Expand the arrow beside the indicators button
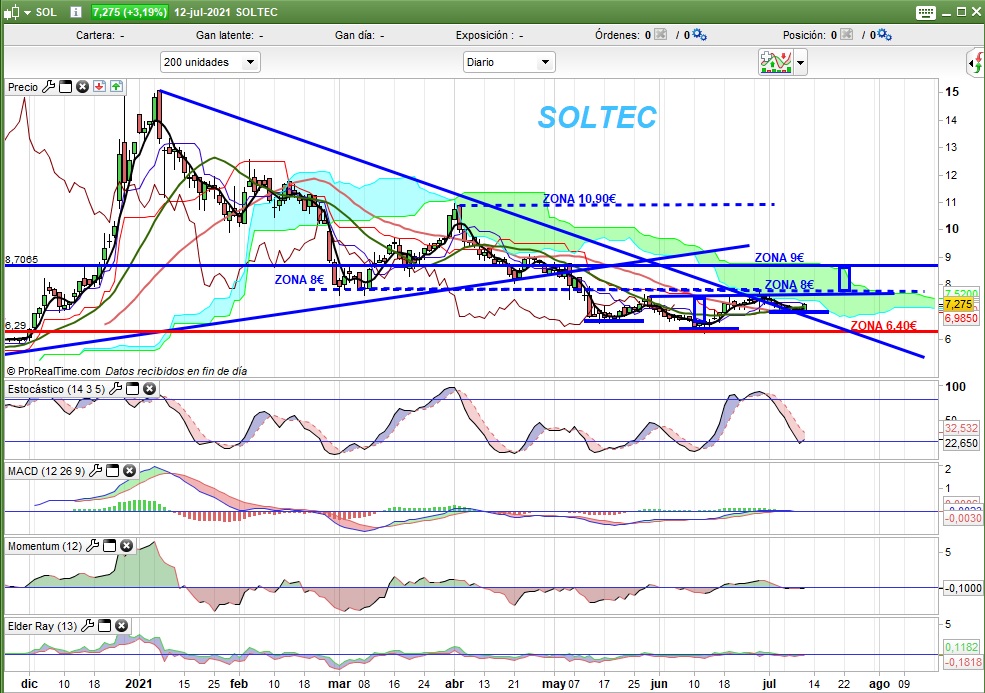This screenshot has height=693, width=985. coord(800,63)
